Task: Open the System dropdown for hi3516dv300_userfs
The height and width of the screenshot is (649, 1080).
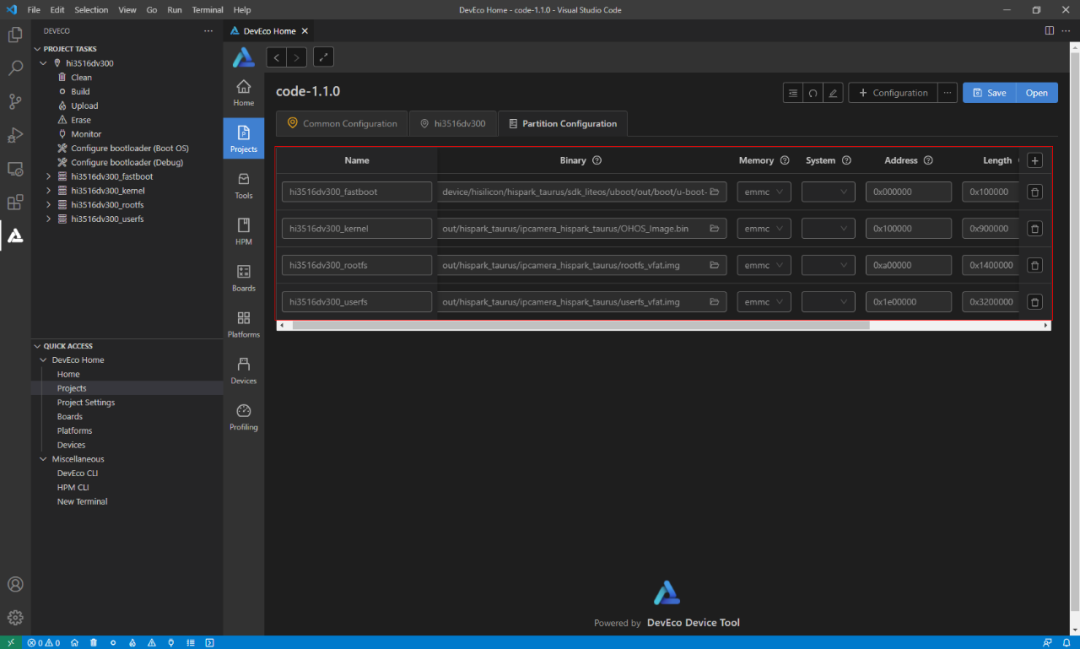Action: tap(828, 301)
